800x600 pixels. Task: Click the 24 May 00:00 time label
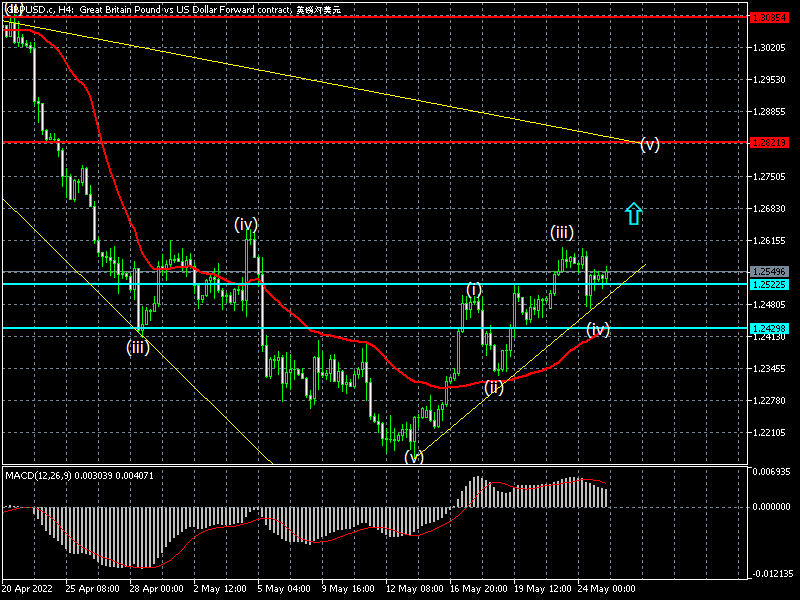[607, 588]
